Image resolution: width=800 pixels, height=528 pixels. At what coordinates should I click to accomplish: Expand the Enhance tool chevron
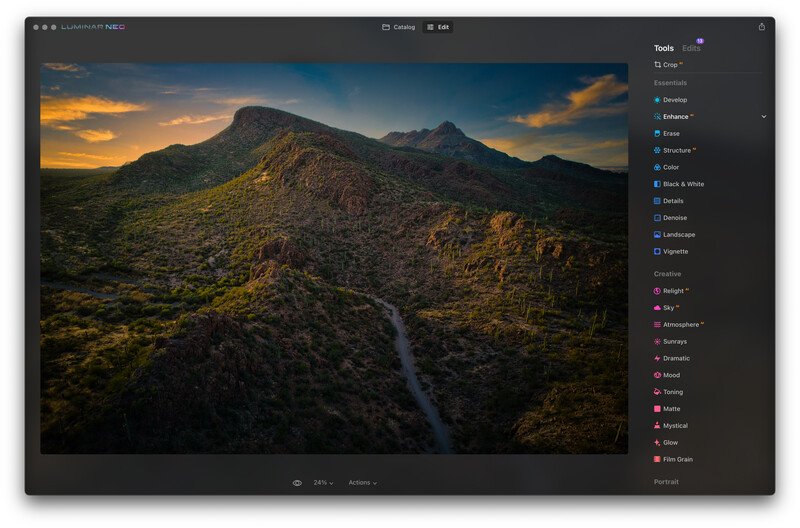[764, 116]
